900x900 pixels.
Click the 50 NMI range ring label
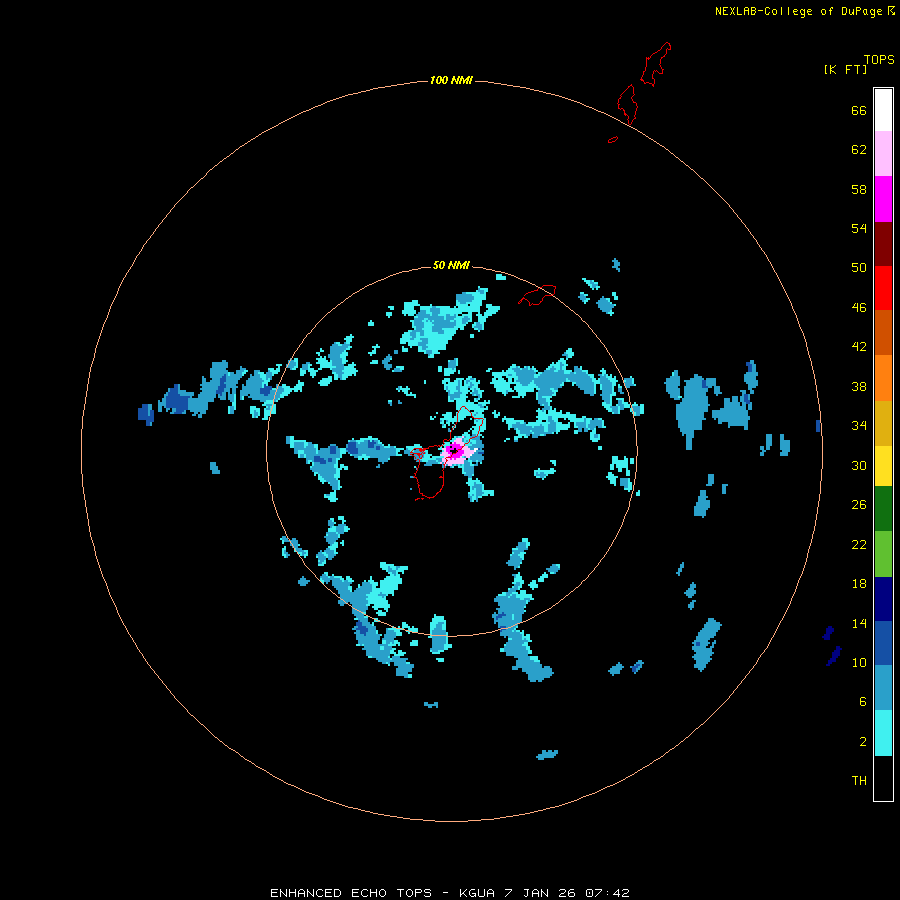[451, 265]
